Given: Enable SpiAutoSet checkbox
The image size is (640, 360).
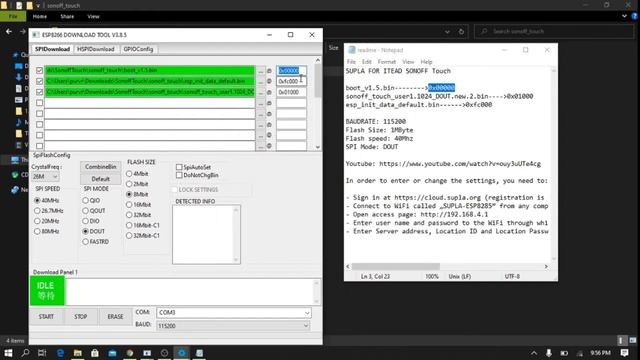Looking at the screenshot, I should [179, 167].
